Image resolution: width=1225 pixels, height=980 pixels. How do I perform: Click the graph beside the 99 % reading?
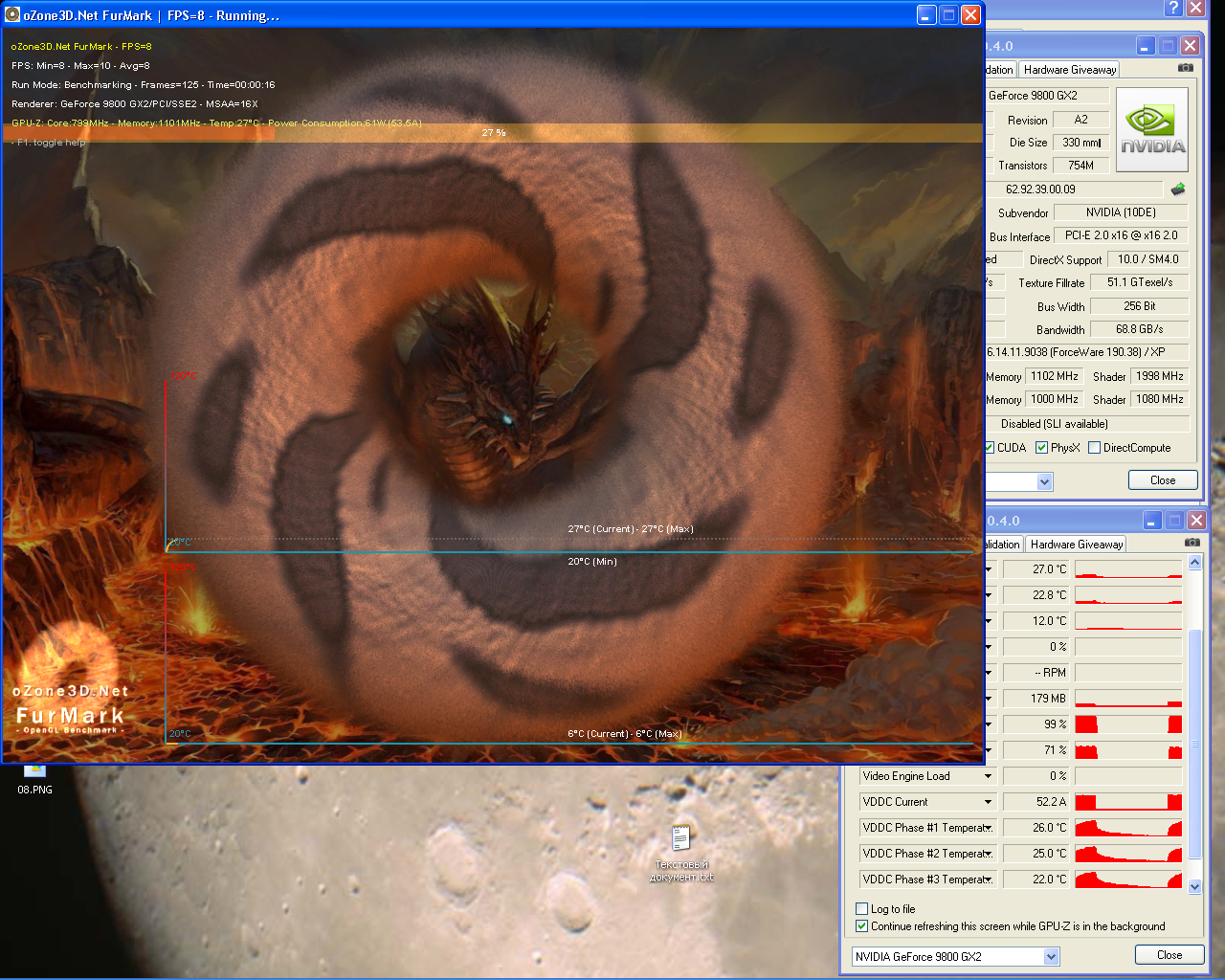1128,724
